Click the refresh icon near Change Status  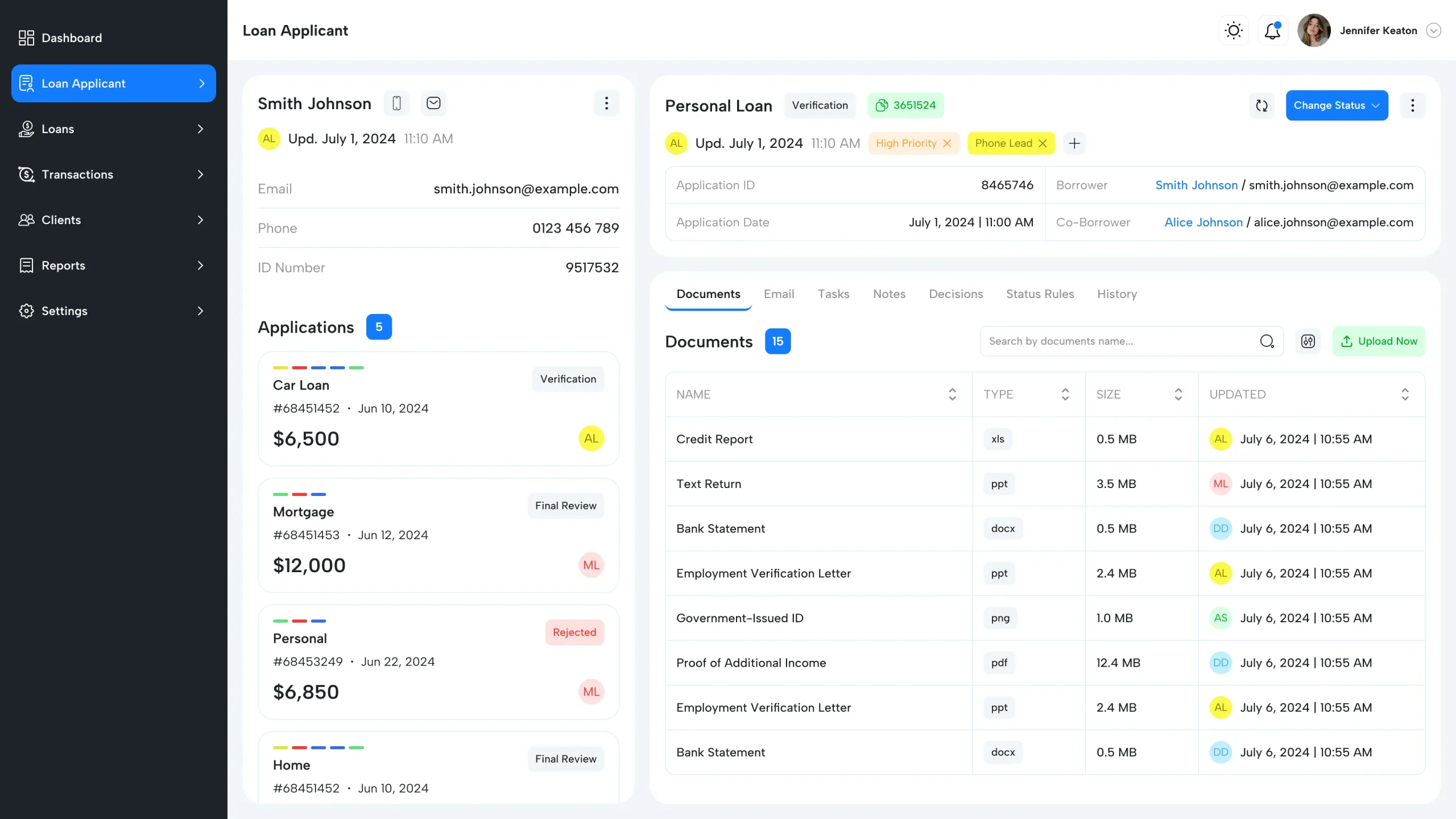(x=1261, y=105)
